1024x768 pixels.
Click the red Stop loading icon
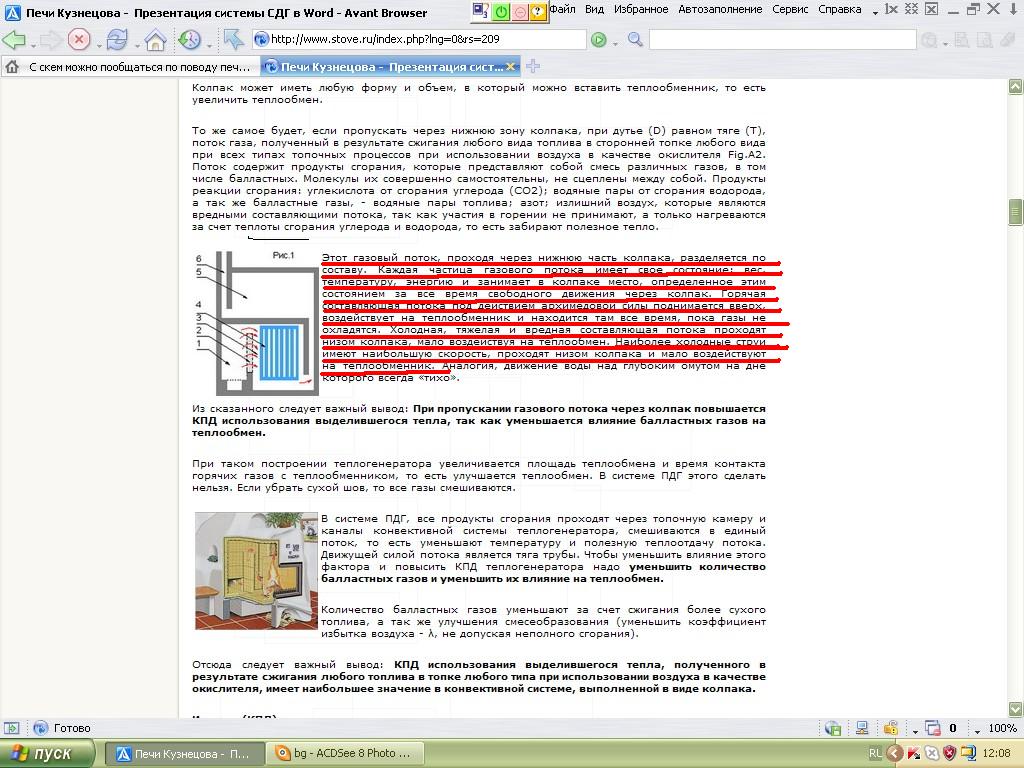pyautogui.click(x=78, y=40)
